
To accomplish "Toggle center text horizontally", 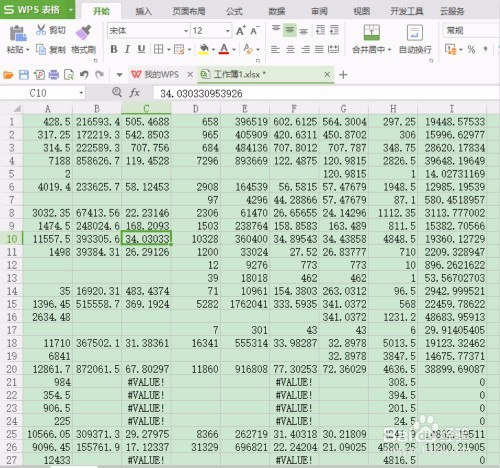I will click(290, 50).
